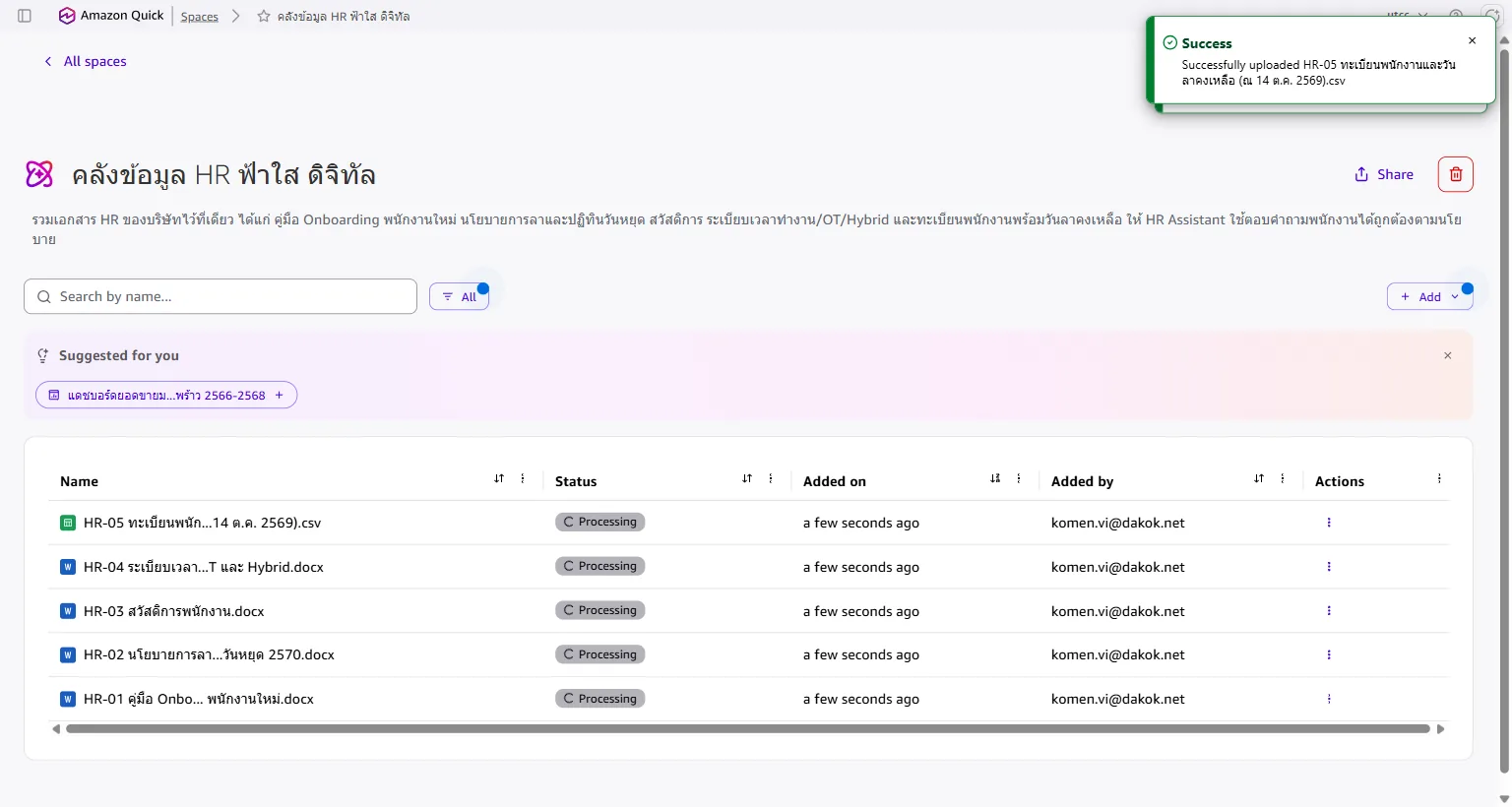1512x807 pixels.
Task: Click the horizontal scrollbar right arrow
Action: coord(1441,729)
